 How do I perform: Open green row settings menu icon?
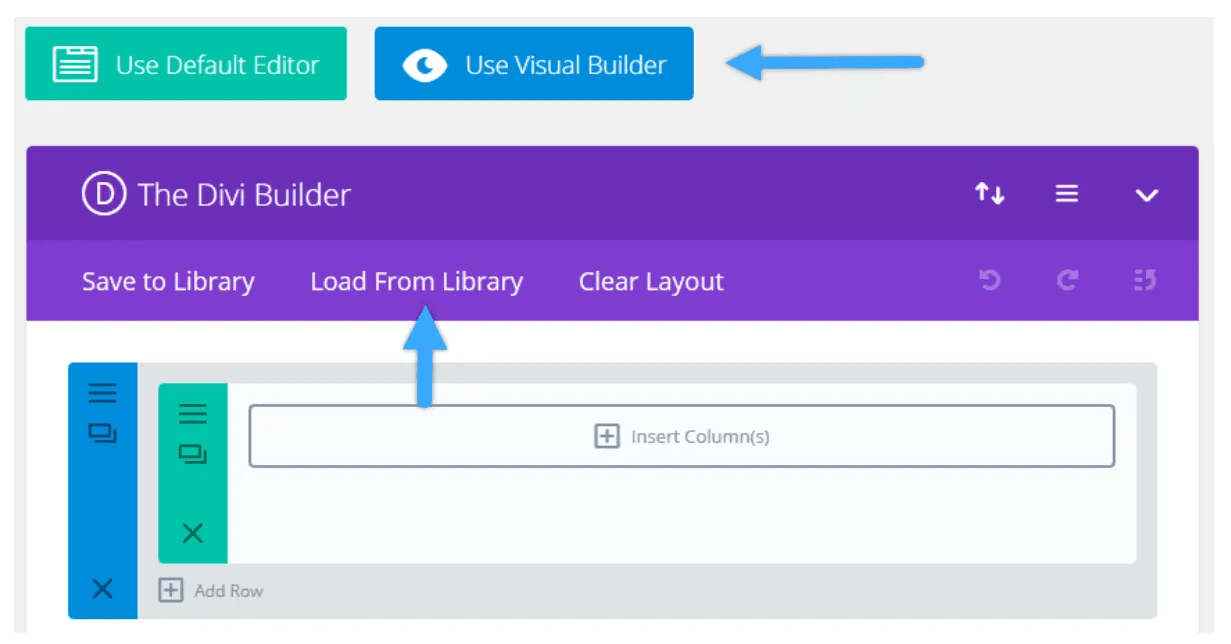(x=192, y=413)
